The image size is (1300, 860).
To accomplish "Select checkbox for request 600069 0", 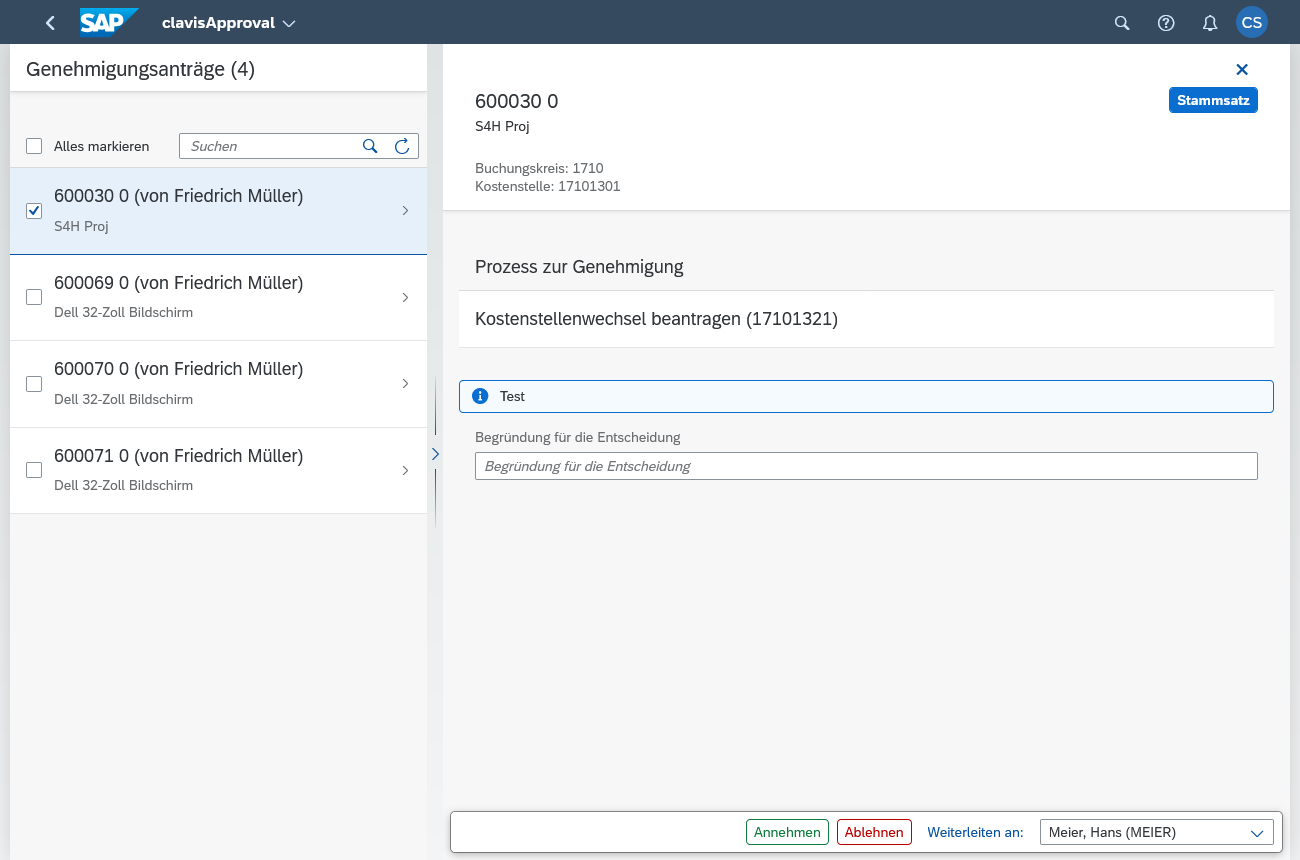I will pyautogui.click(x=34, y=297).
